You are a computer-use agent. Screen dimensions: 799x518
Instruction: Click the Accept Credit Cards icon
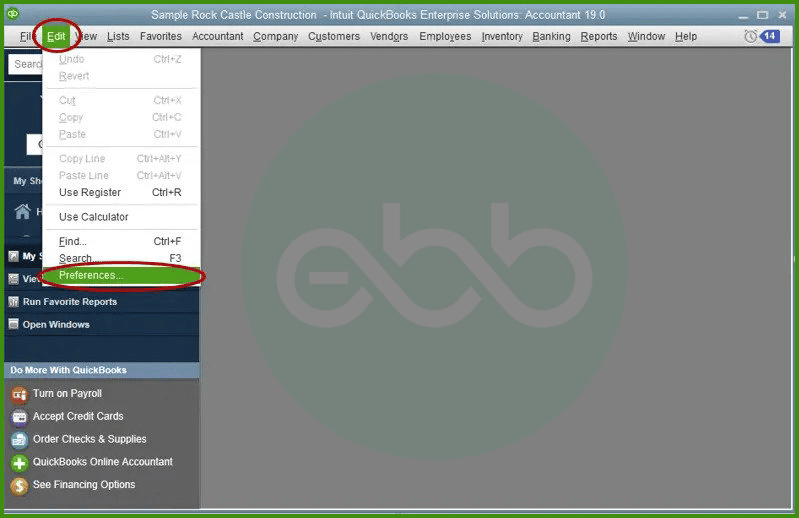tap(19, 417)
